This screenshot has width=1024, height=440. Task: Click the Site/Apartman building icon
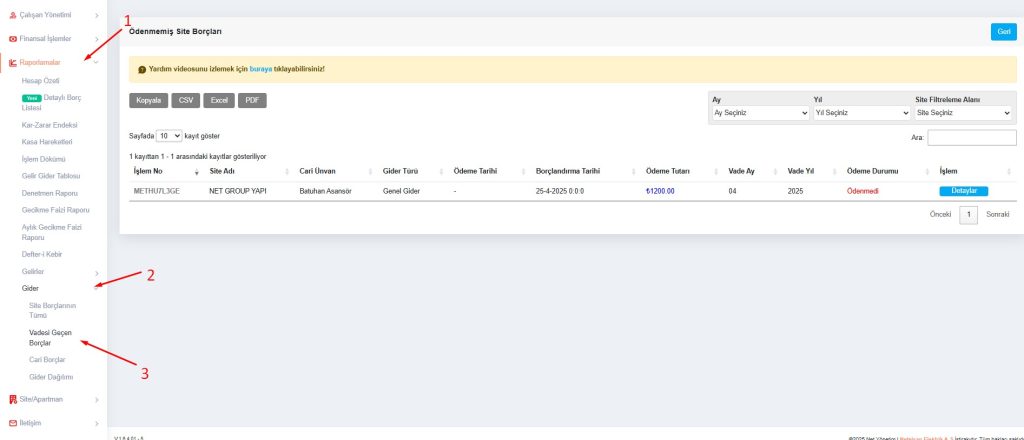point(12,399)
